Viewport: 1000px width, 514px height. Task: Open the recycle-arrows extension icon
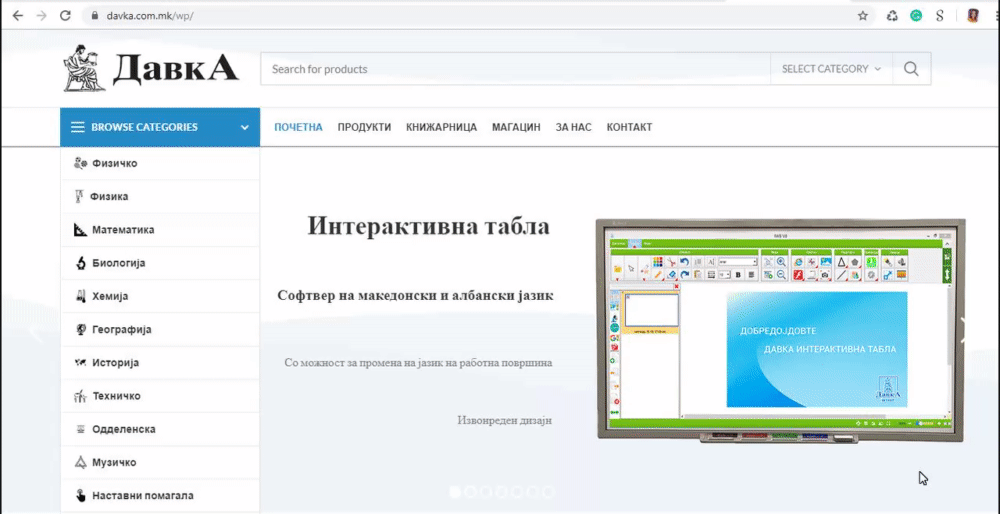pos(892,16)
